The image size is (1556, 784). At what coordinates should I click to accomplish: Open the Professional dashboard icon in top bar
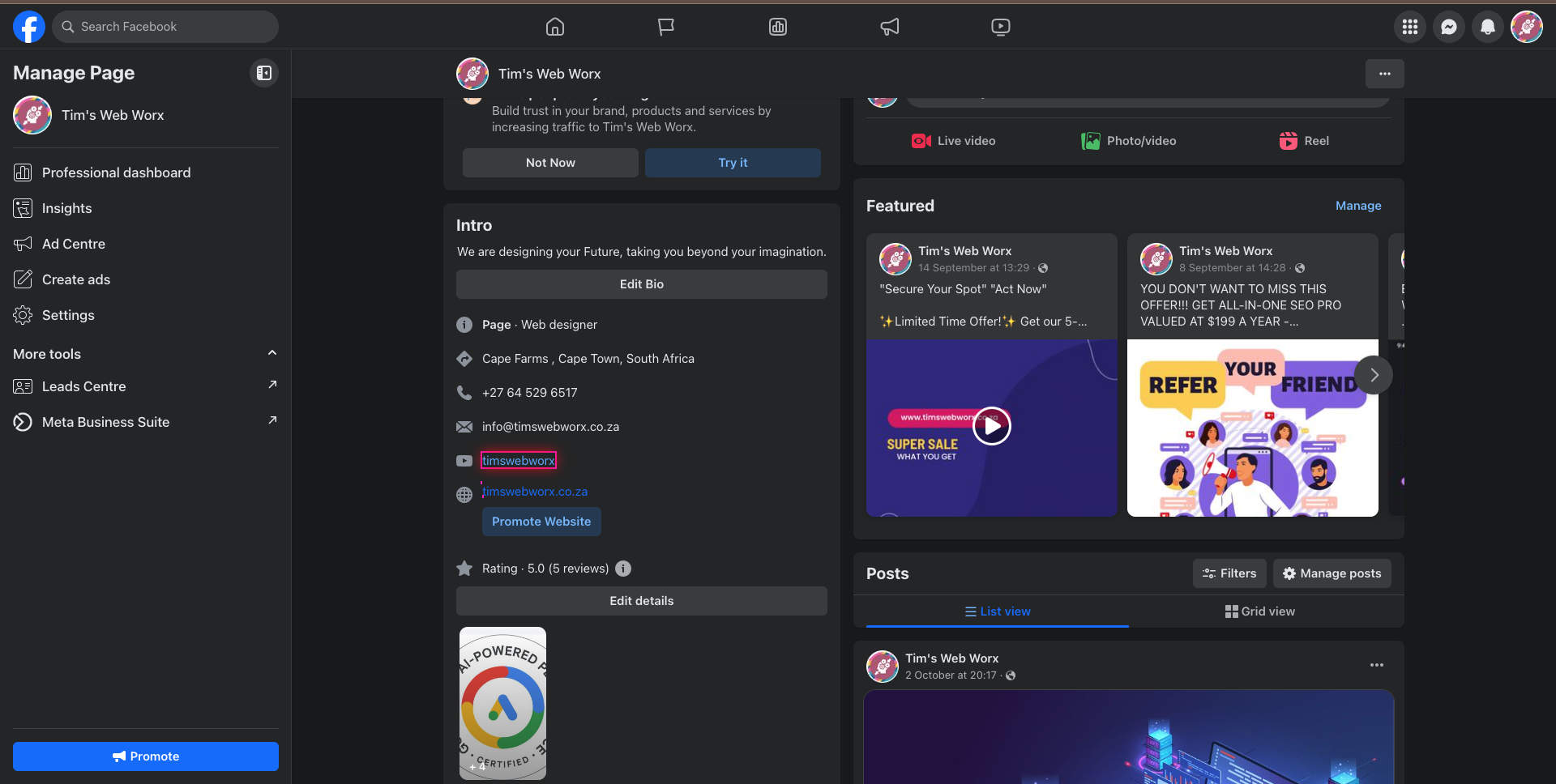coord(778,27)
